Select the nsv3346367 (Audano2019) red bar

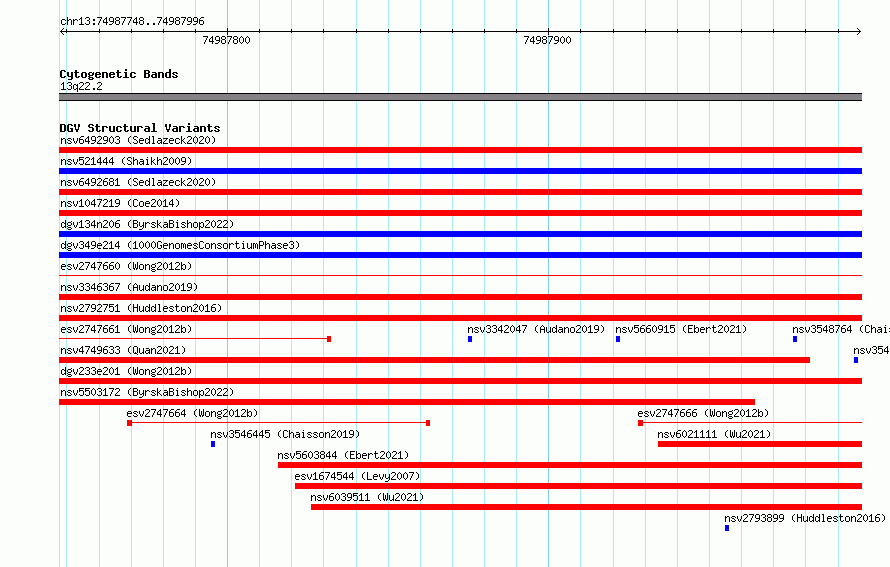460,297
